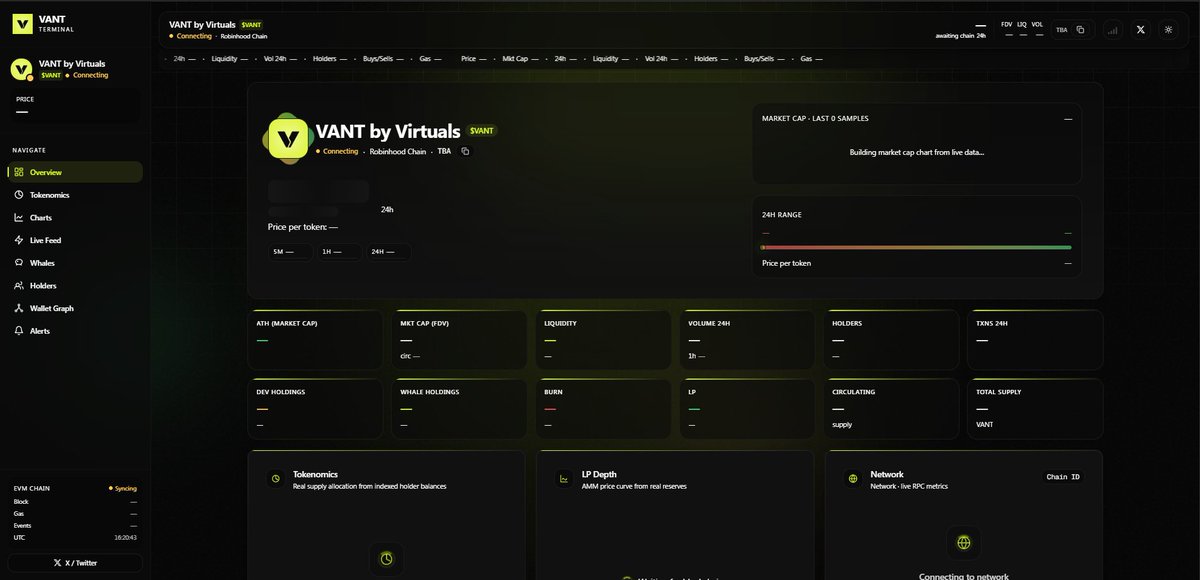Click the FDV stat in the header

coord(1007,29)
